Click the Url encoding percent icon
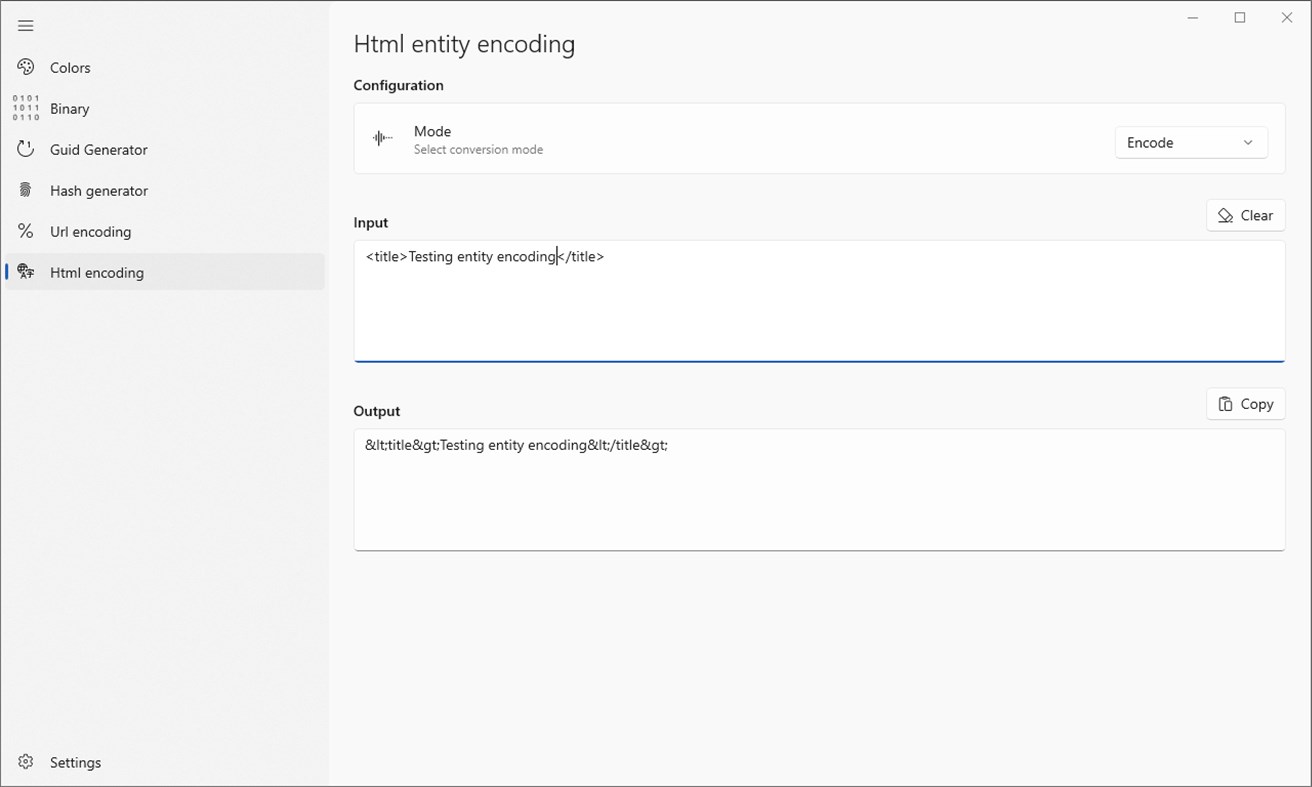The height and width of the screenshot is (787, 1312). point(26,231)
